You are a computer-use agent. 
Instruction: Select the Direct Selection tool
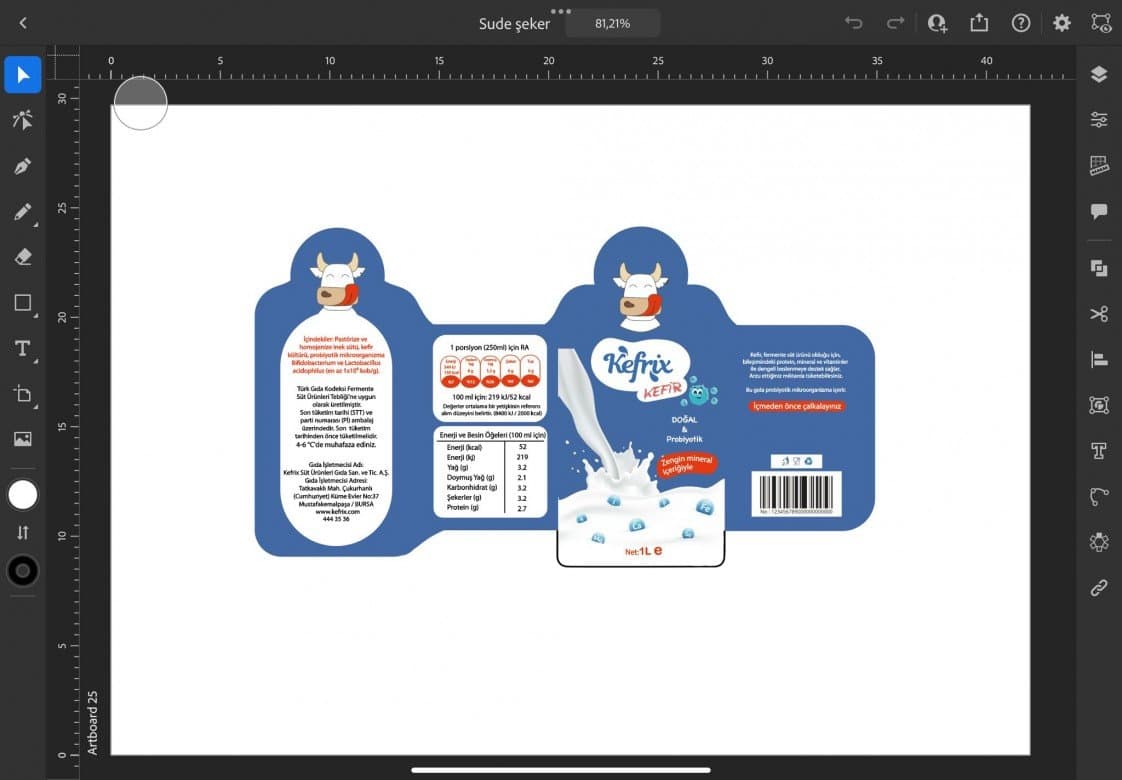coord(23,120)
